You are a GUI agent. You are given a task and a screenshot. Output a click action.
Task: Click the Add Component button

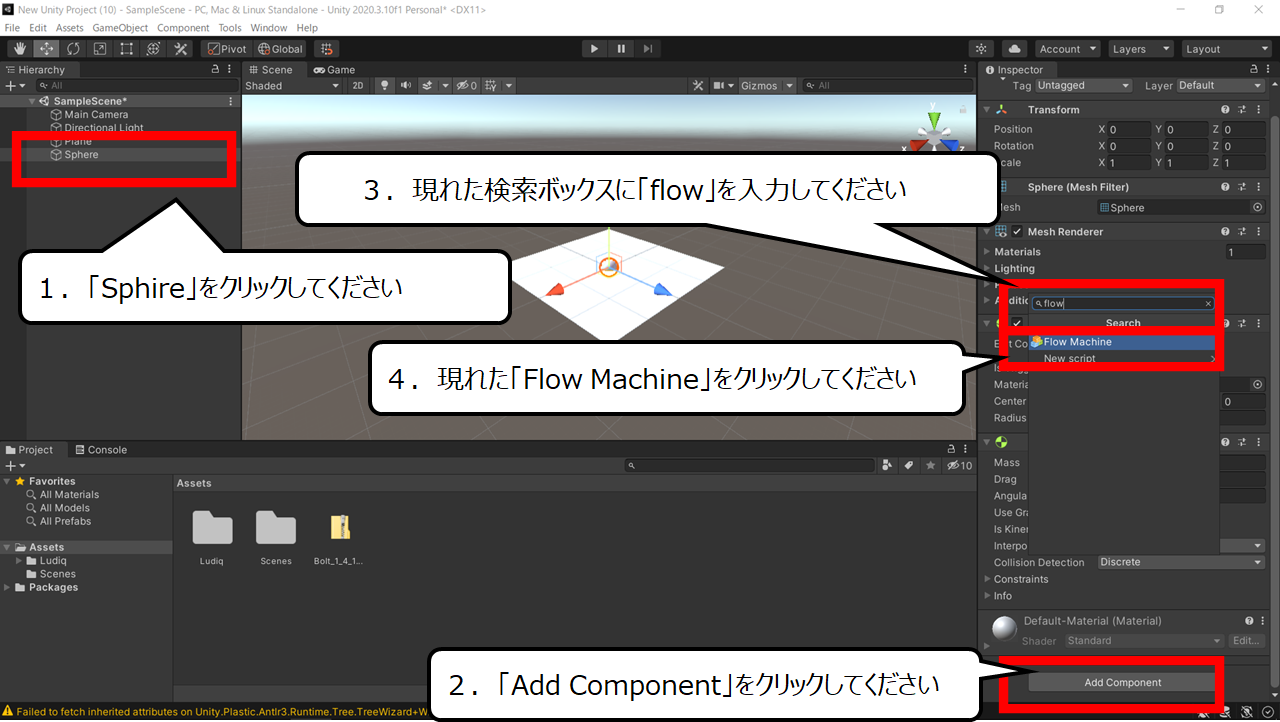point(1123,683)
